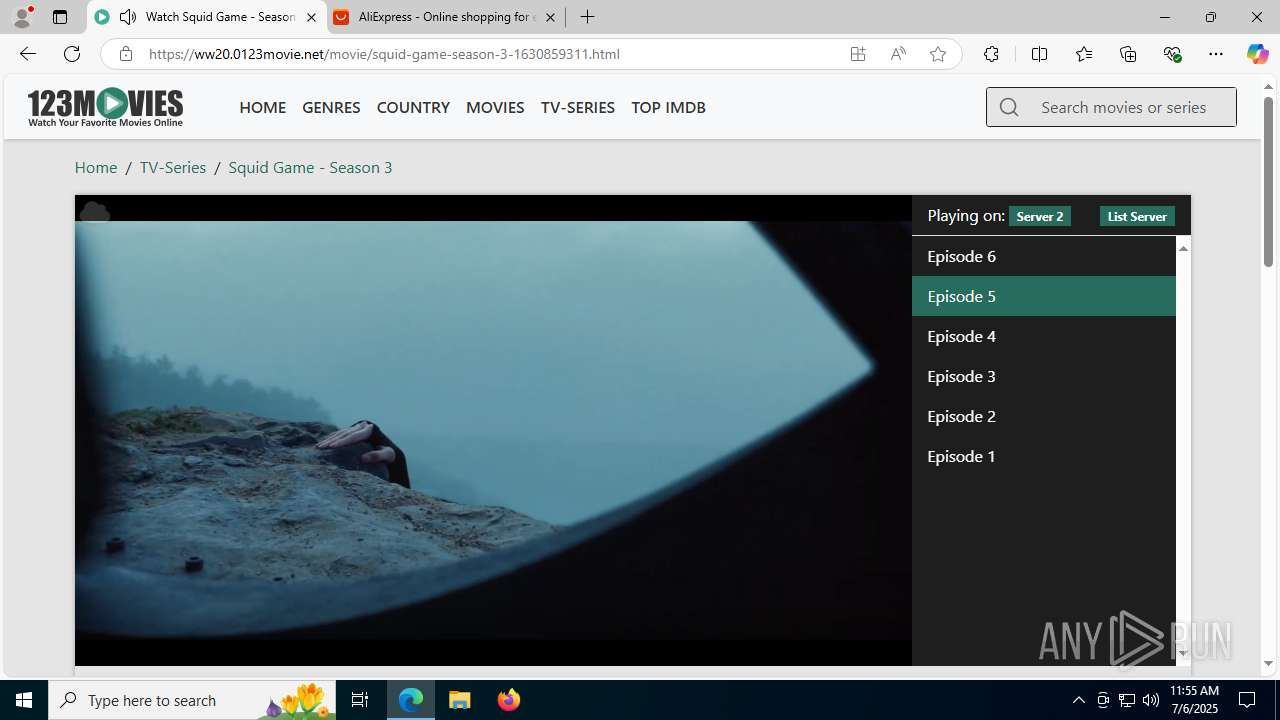1280x720 pixels.
Task: Open File Explorer from the taskbar
Action: pos(460,700)
